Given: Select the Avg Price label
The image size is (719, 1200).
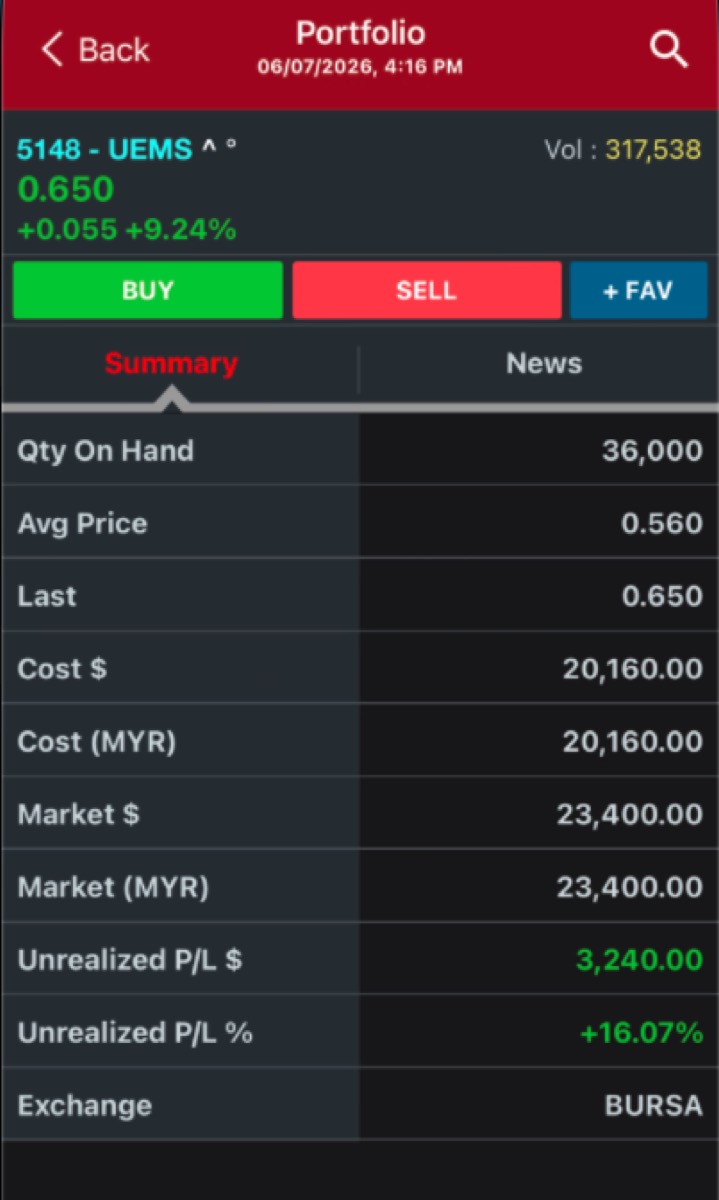Looking at the screenshot, I should [x=82, y=523].
